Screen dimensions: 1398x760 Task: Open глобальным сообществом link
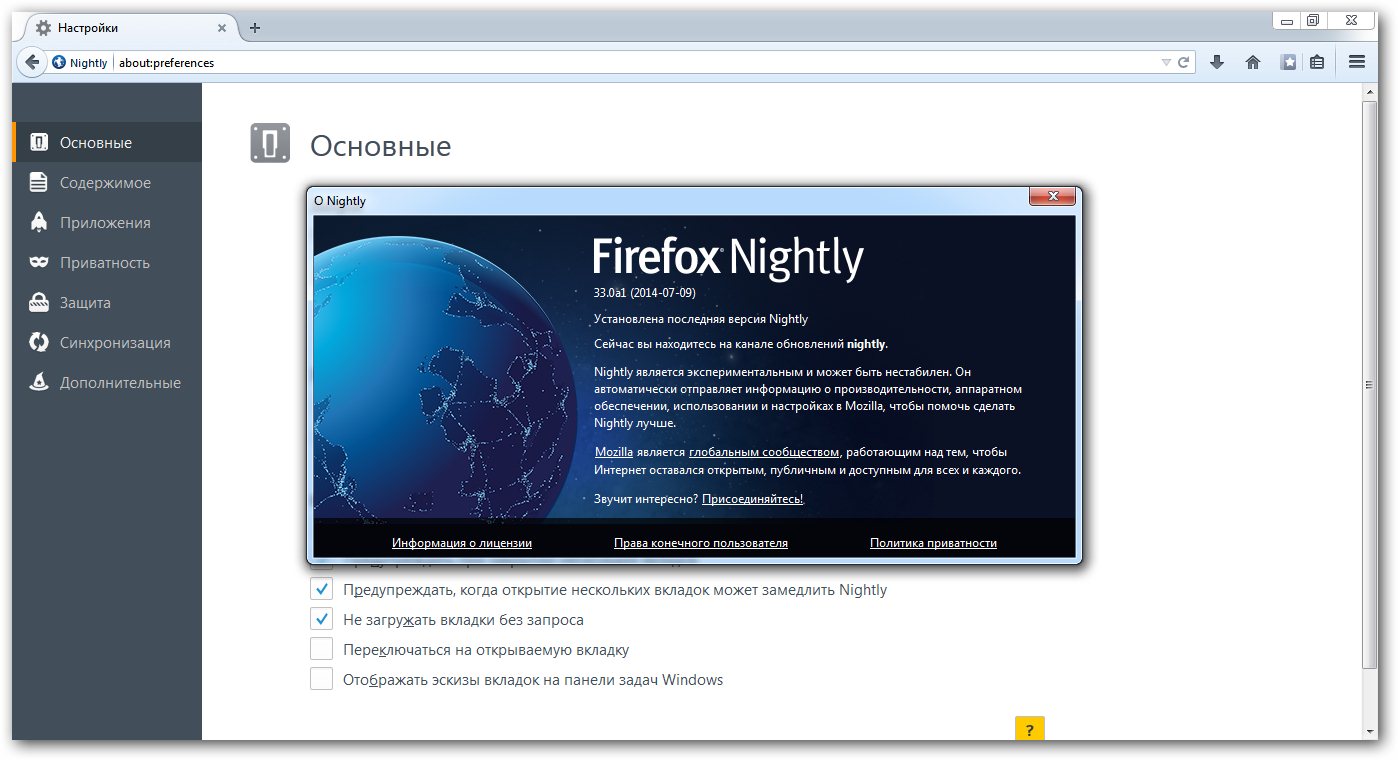click(764, 452)
